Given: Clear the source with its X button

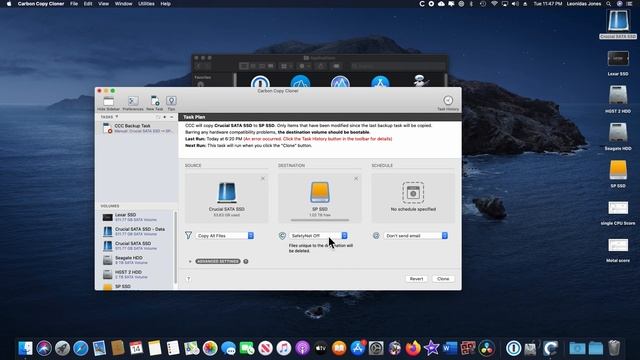Looking at the screenshot, I should coord(263,178).
